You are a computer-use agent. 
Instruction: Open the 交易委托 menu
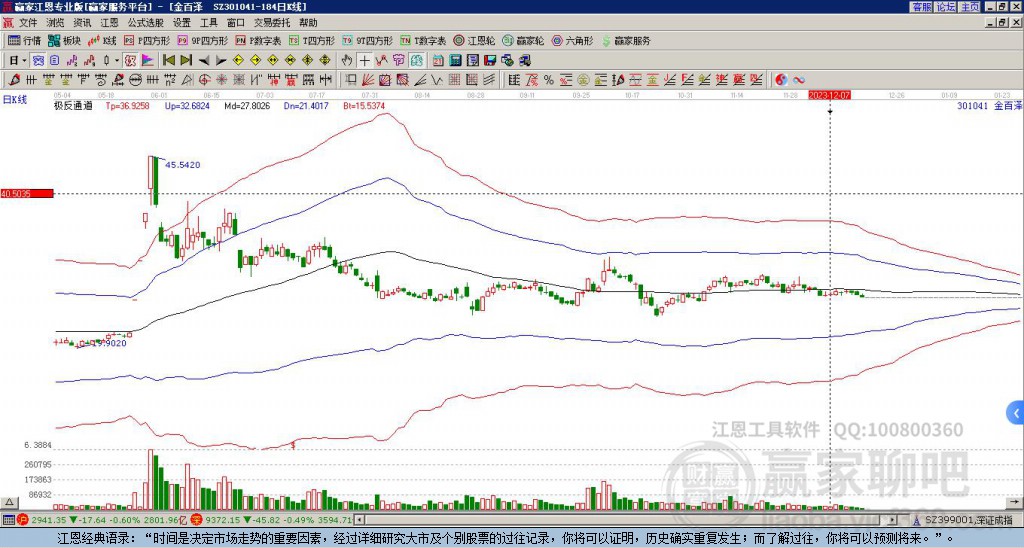click(272, 23)
